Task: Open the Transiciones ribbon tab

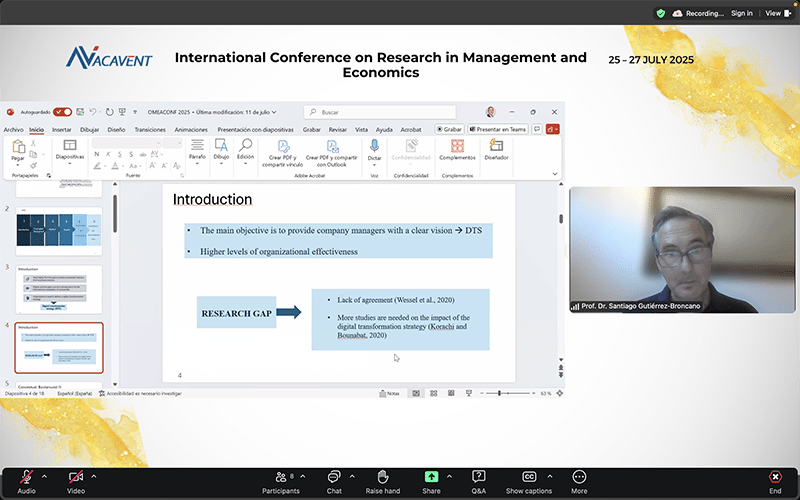Action: (x=150, y=129)
